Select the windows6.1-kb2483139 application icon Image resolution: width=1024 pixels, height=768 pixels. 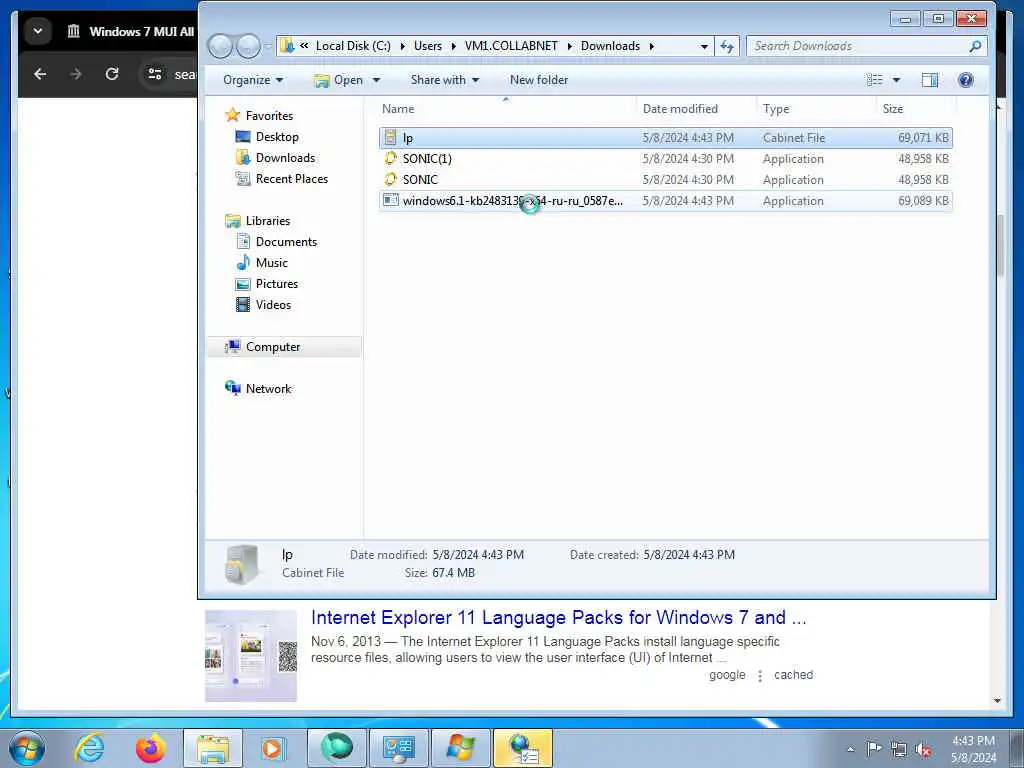[x=391, y=200]
